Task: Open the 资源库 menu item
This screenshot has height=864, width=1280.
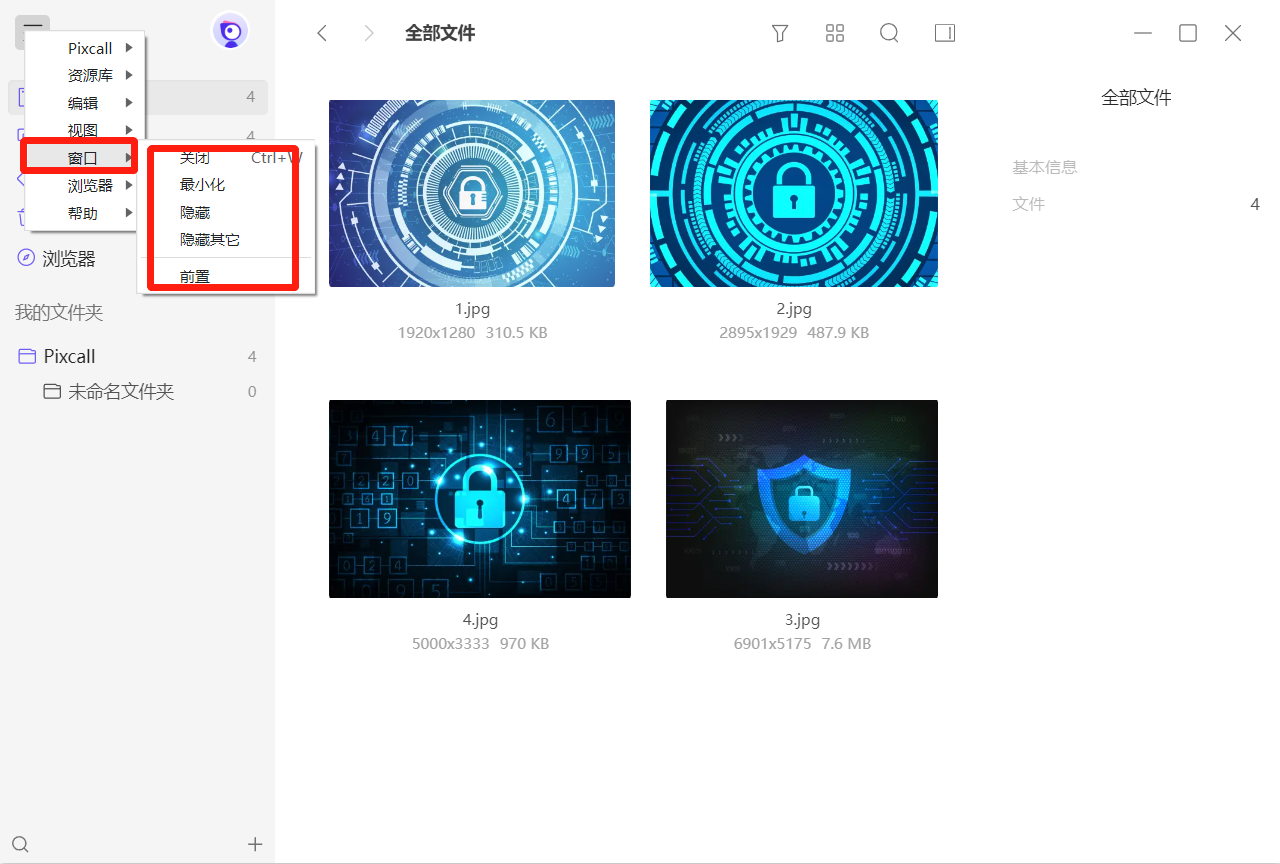Action: [x=85, y=75]
